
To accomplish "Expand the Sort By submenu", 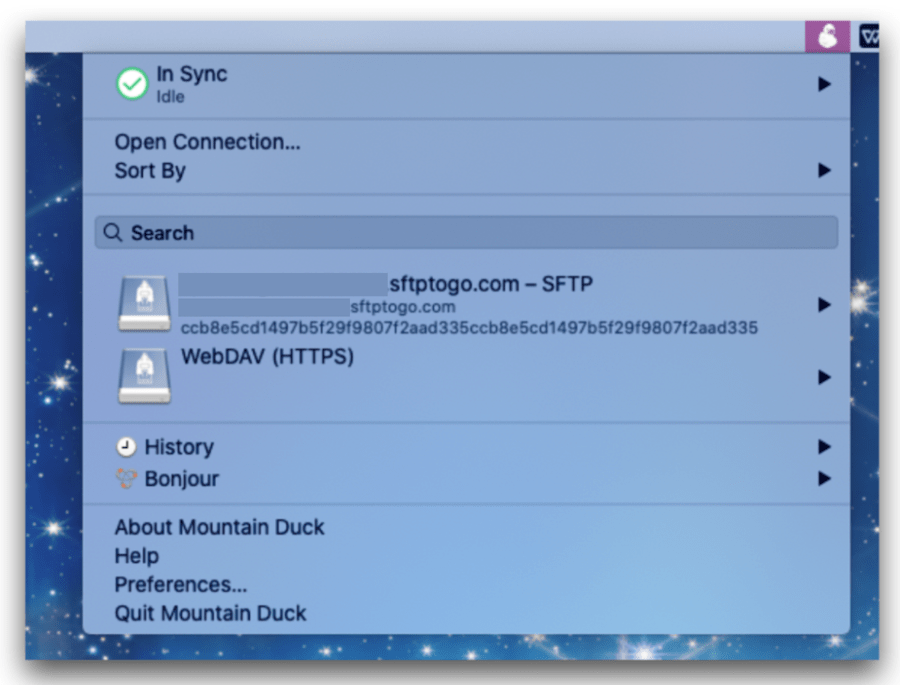I will pyautogui.click(x=825, y=170).
